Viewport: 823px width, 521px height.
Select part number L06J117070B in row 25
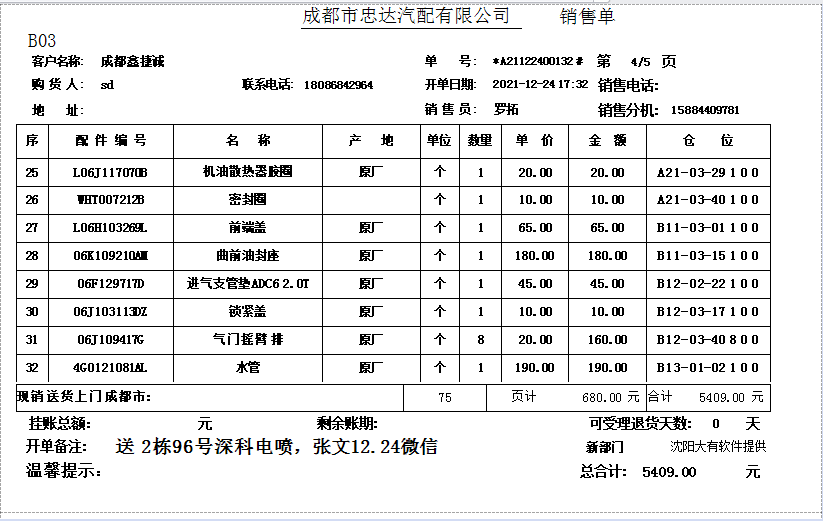tap(110, 173)
